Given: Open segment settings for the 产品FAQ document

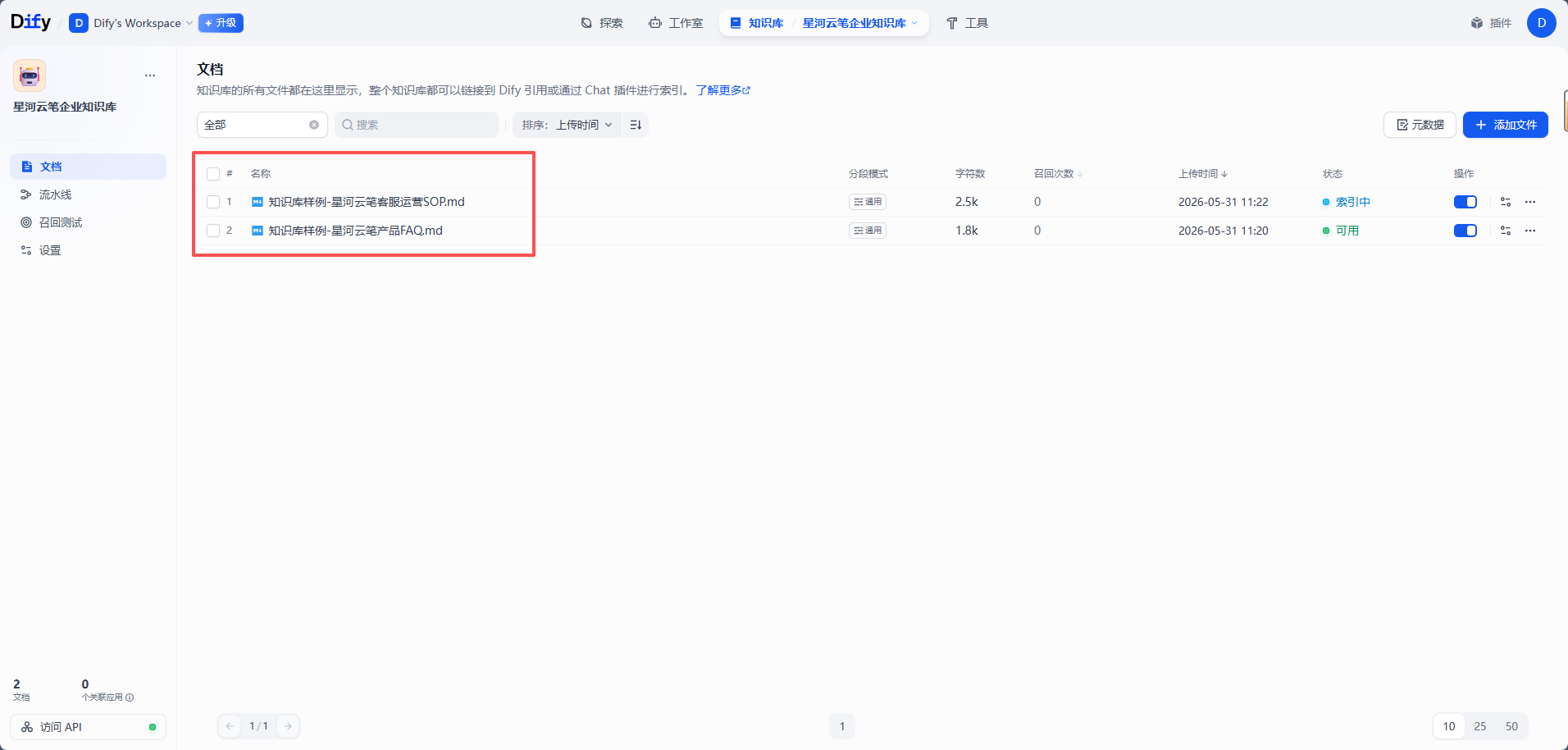Looking at the screenshot, I should (1506, 231).
